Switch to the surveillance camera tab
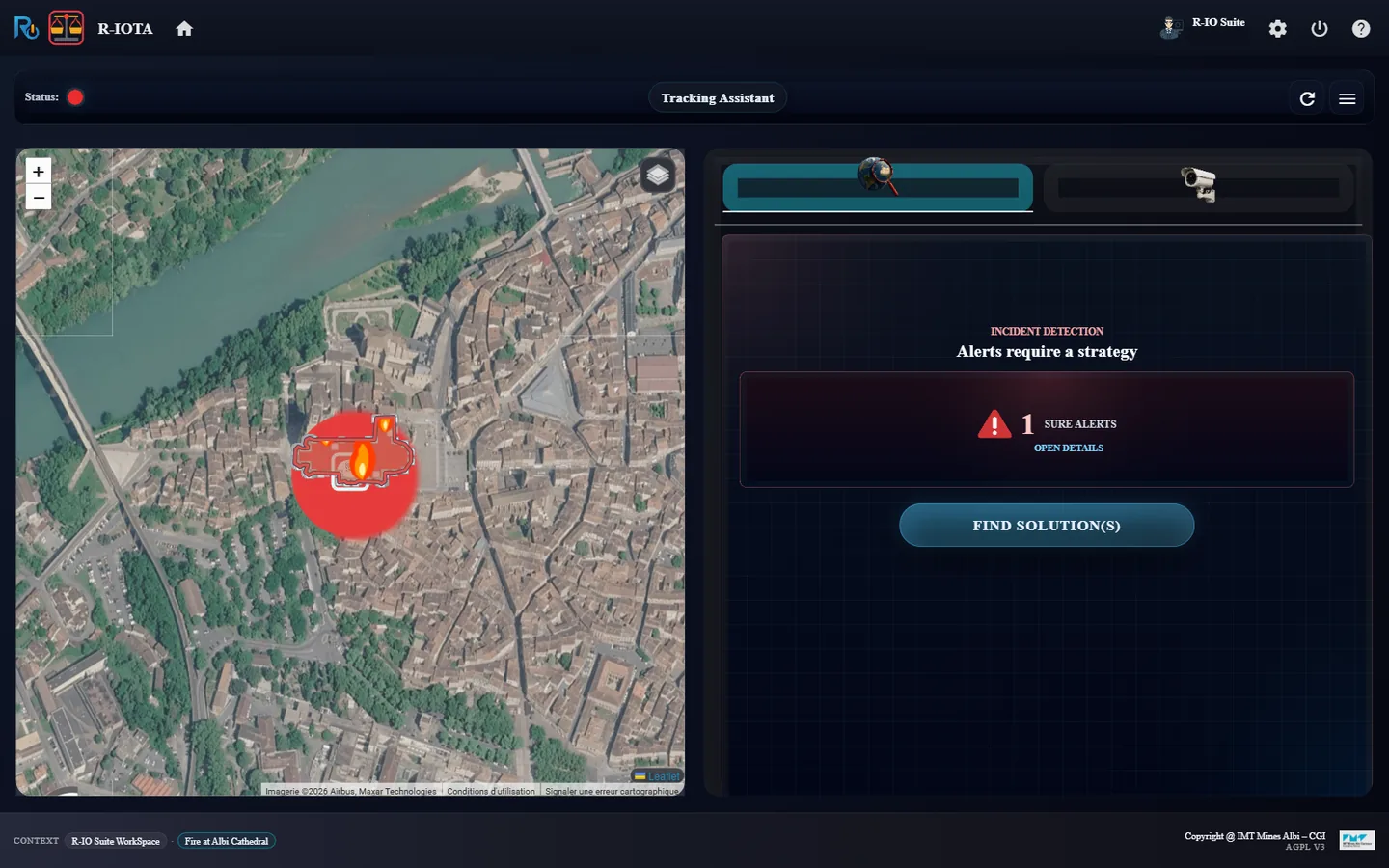 (x=1199, y=187)
